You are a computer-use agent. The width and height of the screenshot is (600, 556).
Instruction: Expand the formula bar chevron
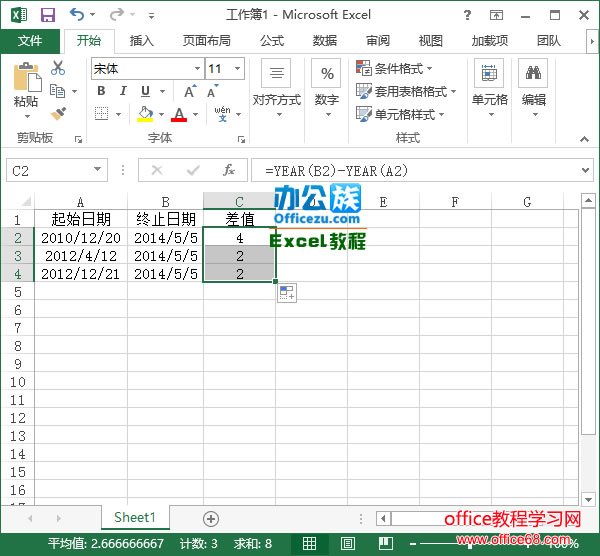click(585, 170)
